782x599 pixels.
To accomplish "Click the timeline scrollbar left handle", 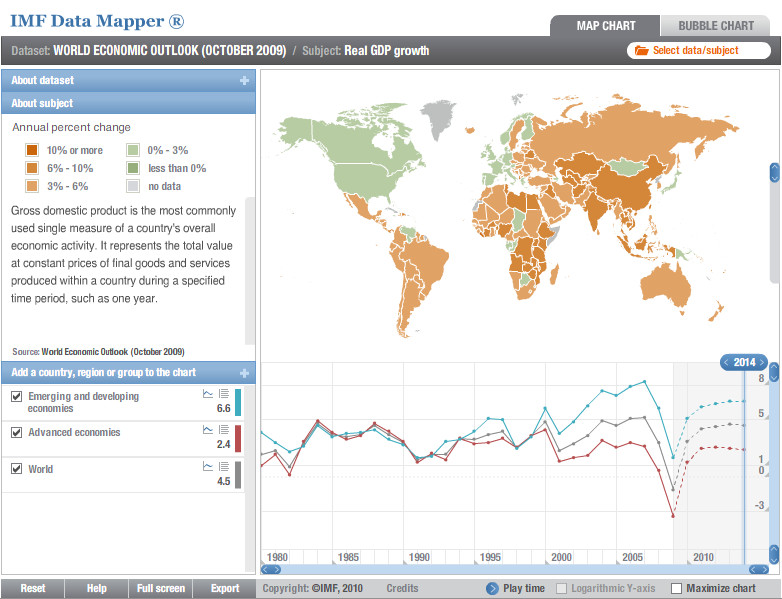I will point(271,569).
